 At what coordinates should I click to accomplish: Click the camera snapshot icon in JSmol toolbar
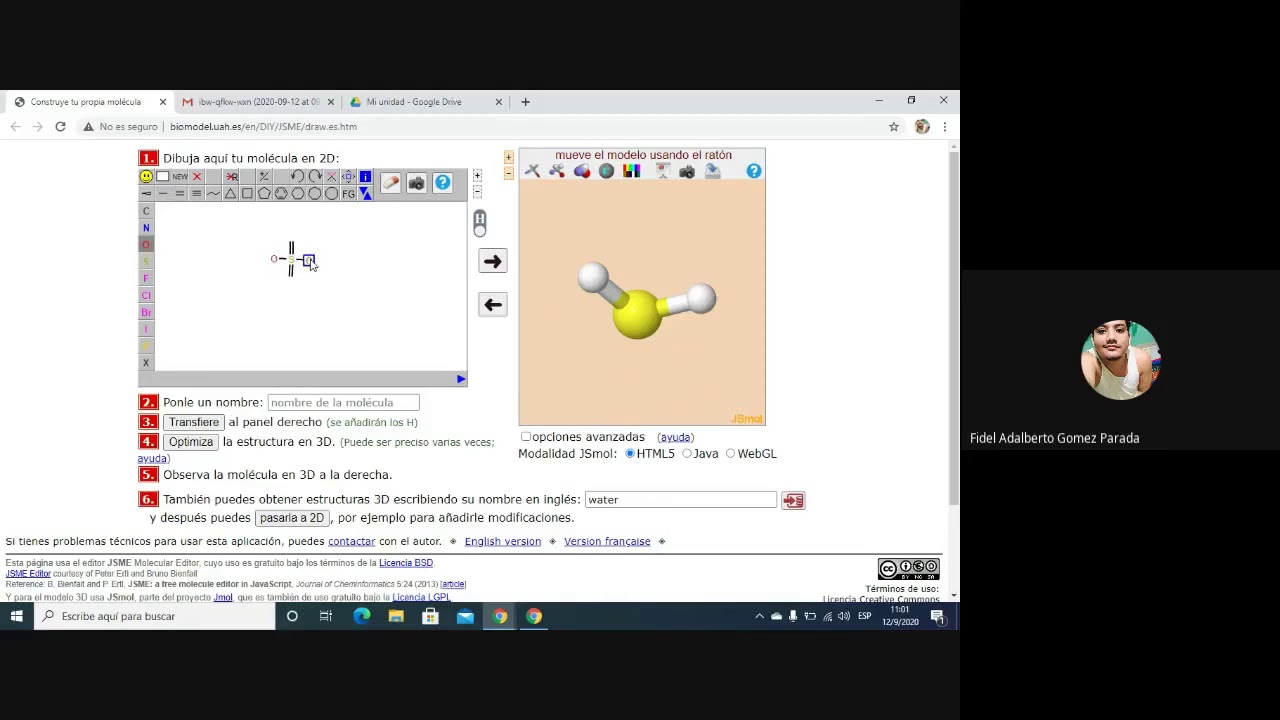687,171
